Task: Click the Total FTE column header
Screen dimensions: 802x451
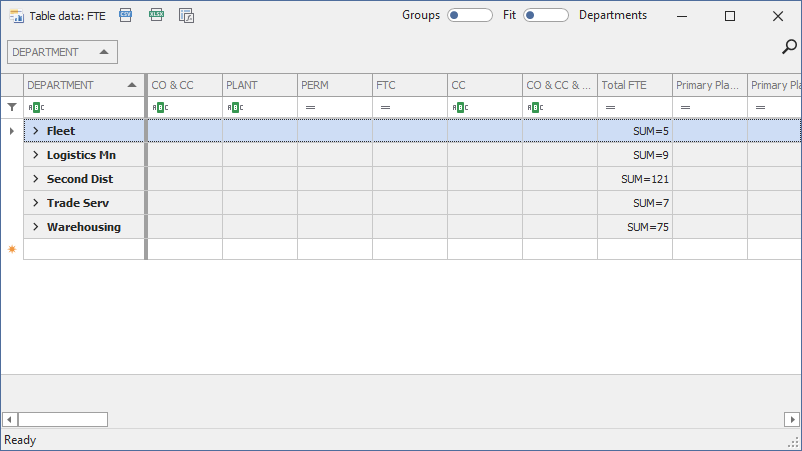Action: pyautogui.click(x=634, y=85)
